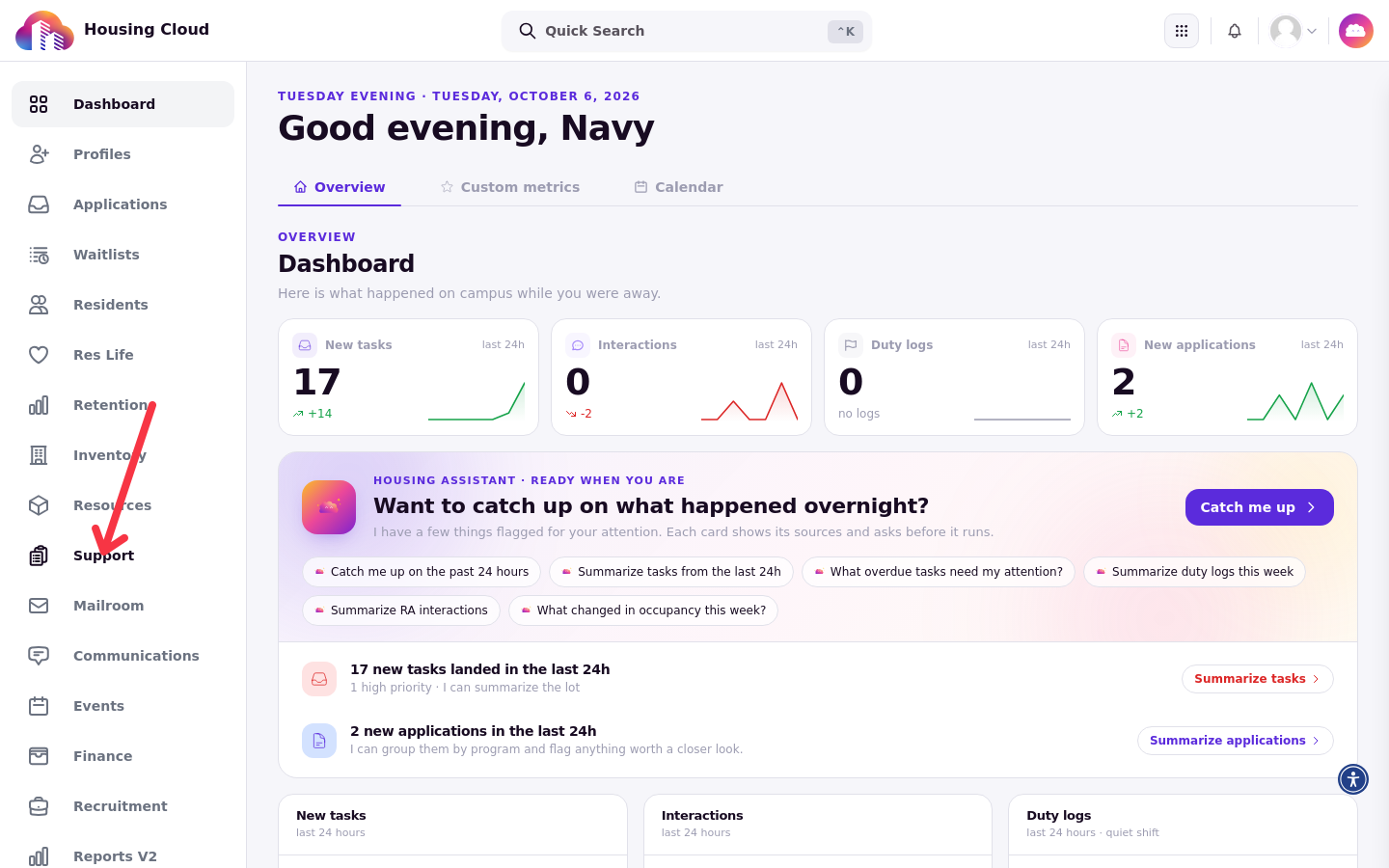The image size is (1389, 868).
Task: Switch to the Calendar tab
Action: pos(678,187)
